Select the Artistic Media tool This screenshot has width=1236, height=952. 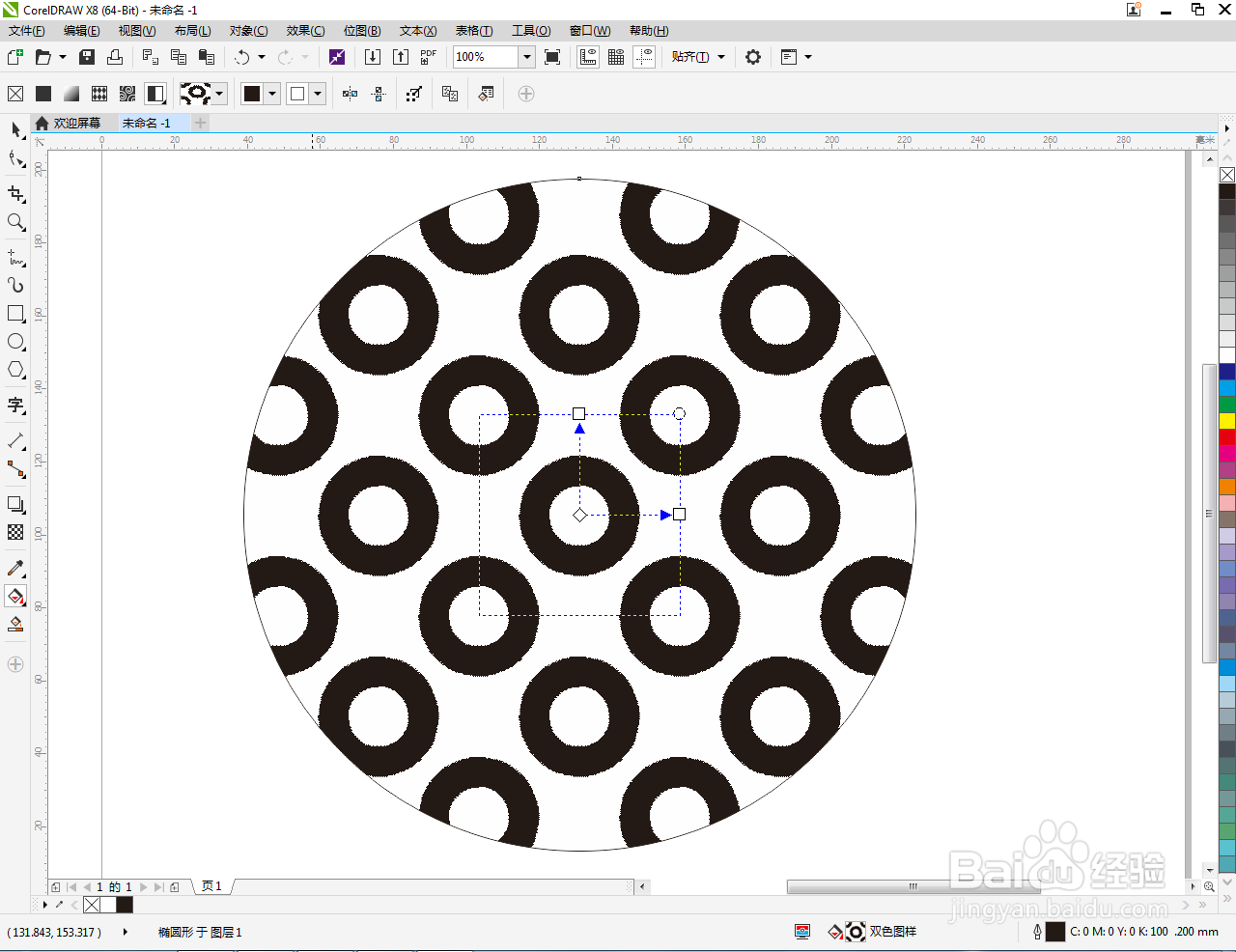coord(15,286)
